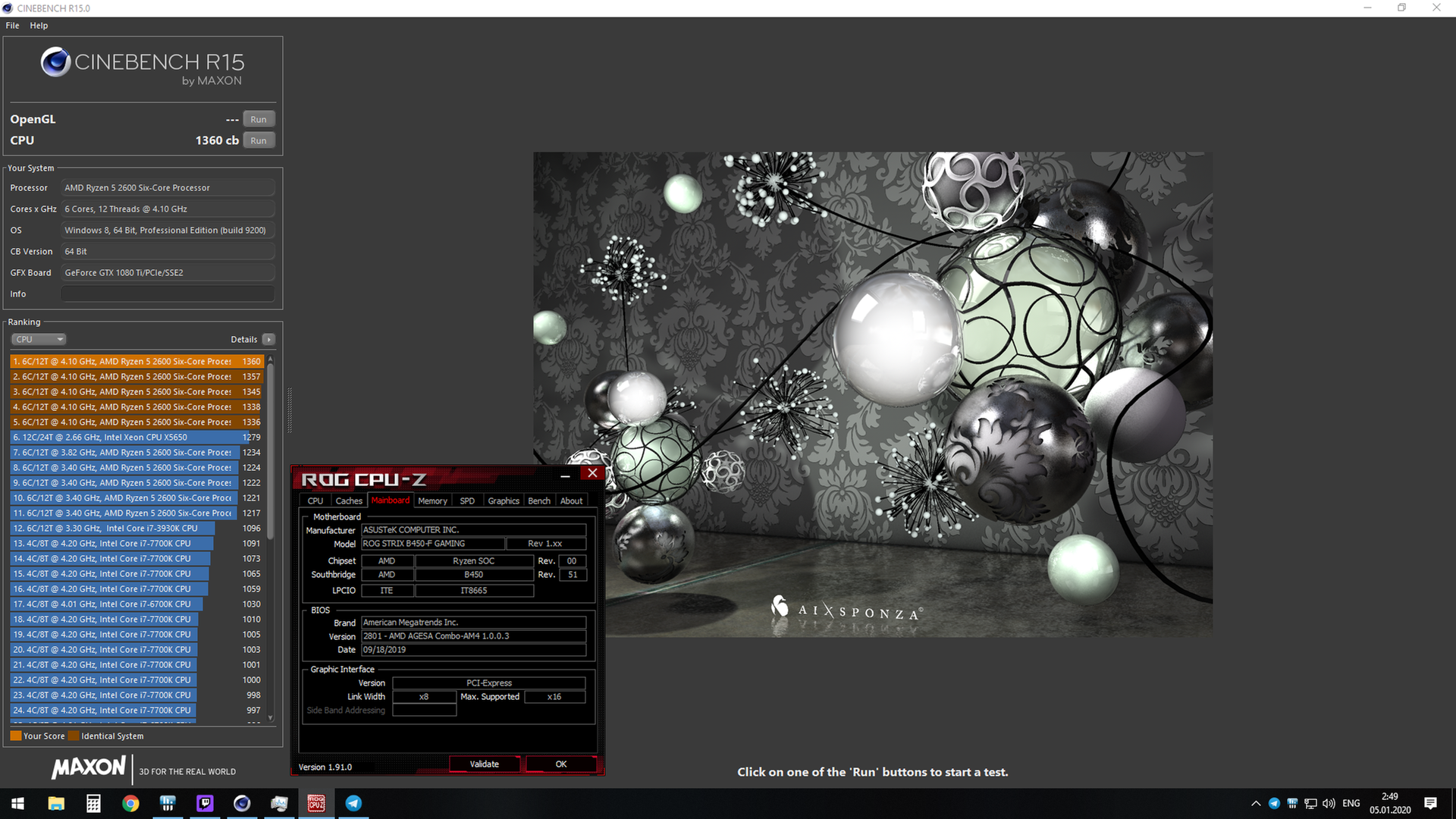
Task: Open the File menu
Action: 12,25
